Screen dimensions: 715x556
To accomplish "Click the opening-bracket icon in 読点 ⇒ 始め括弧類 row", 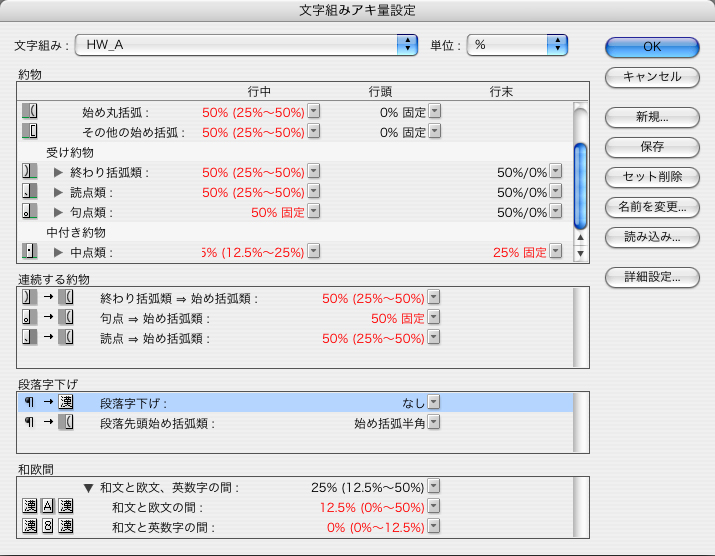I will click(66, 338).
